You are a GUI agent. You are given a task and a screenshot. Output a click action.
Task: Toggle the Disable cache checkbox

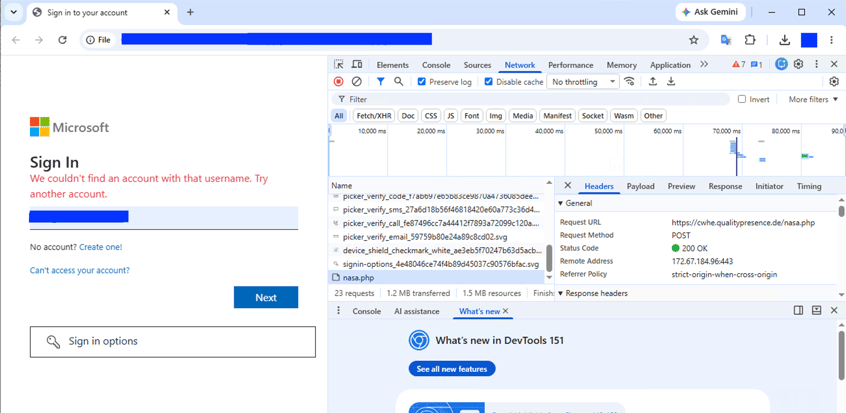coord(488,82)
